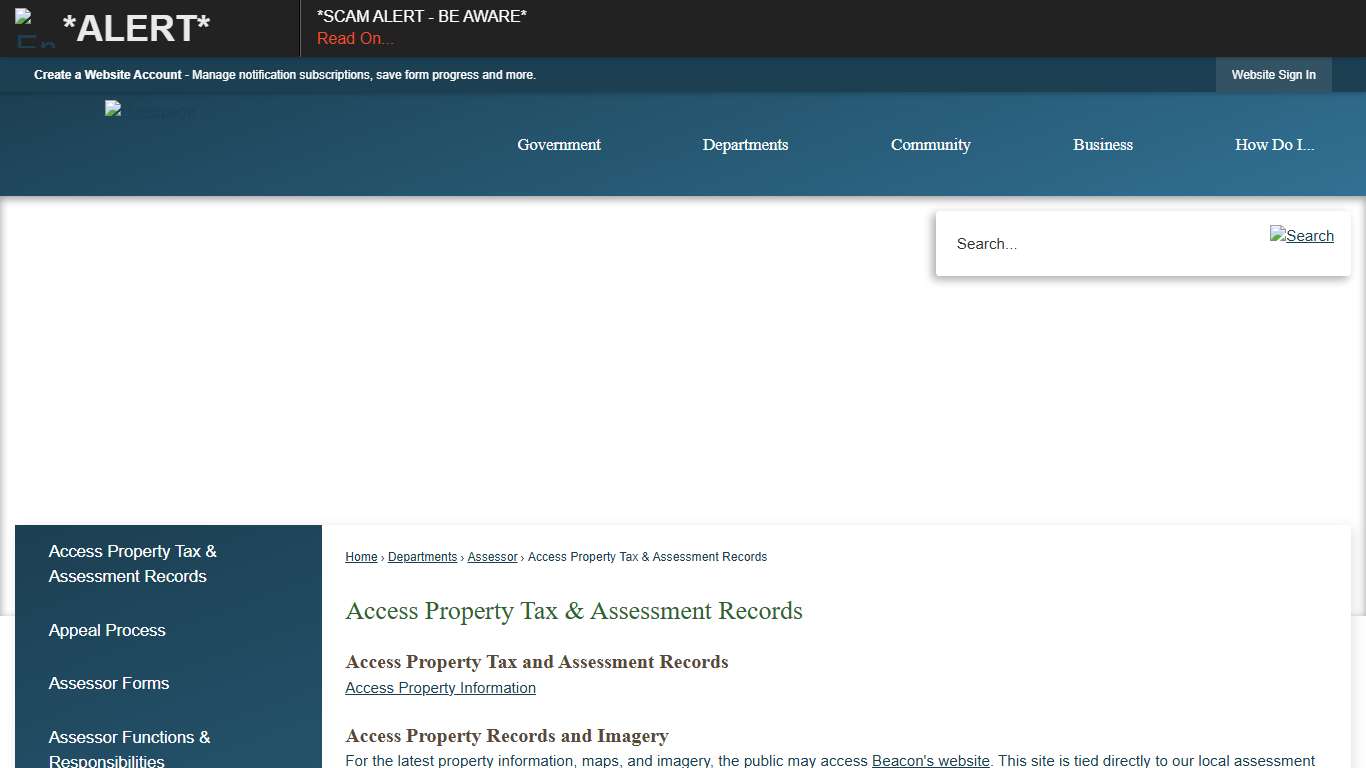1366x768 pixels.
Task: Open the Departments navigation menu
Action: click(x=745, y=144)
